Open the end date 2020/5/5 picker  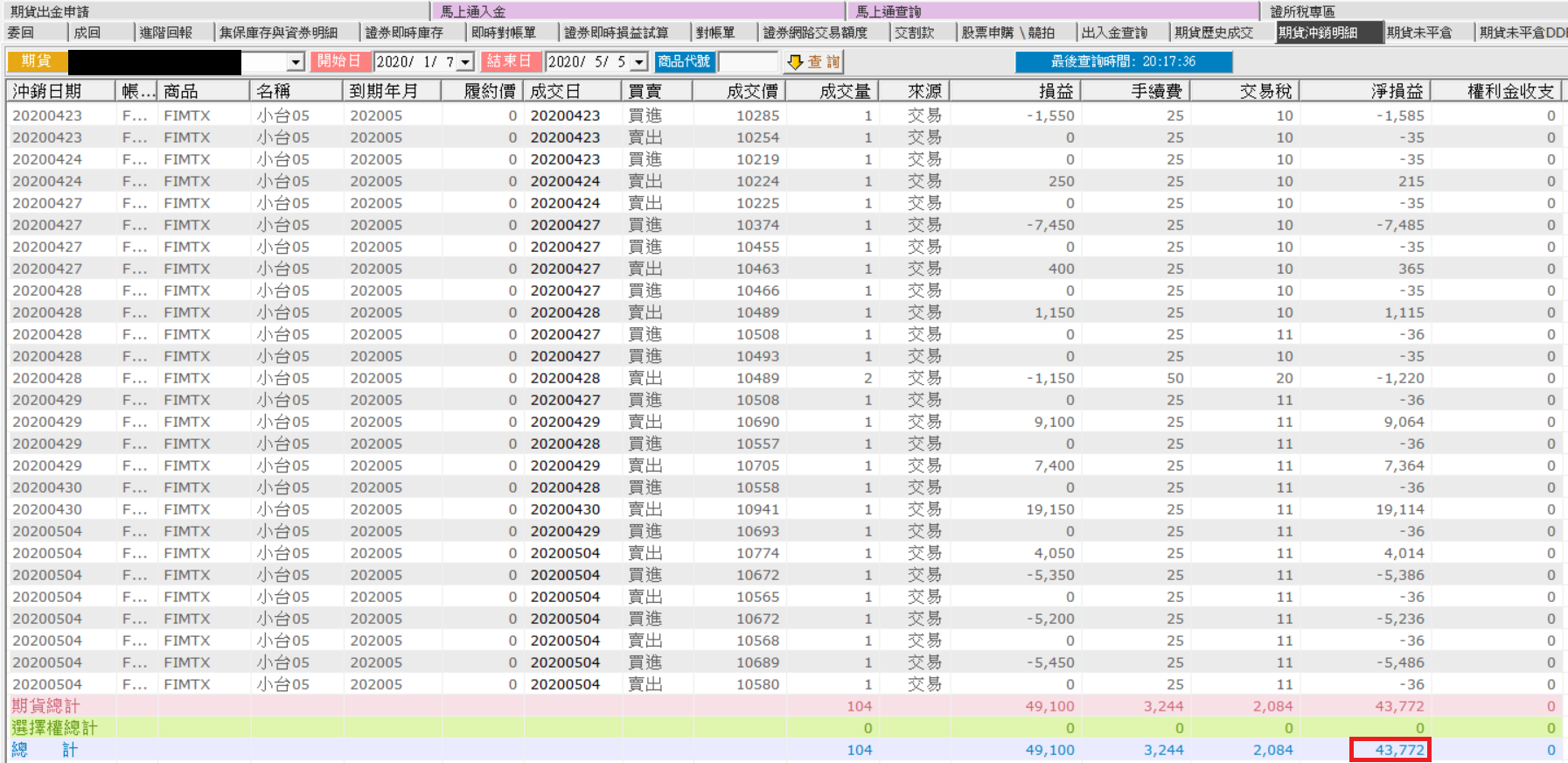639,62
